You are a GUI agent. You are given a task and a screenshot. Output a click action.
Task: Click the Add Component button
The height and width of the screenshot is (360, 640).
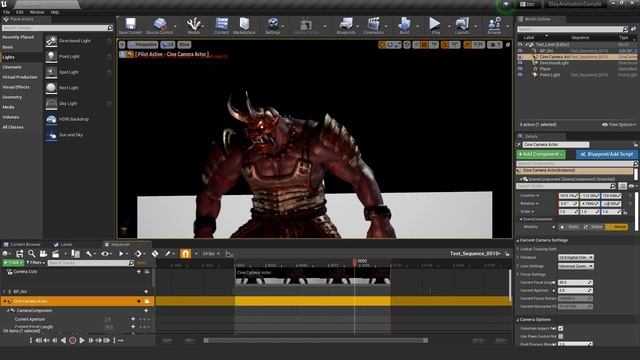coord(540,154)
